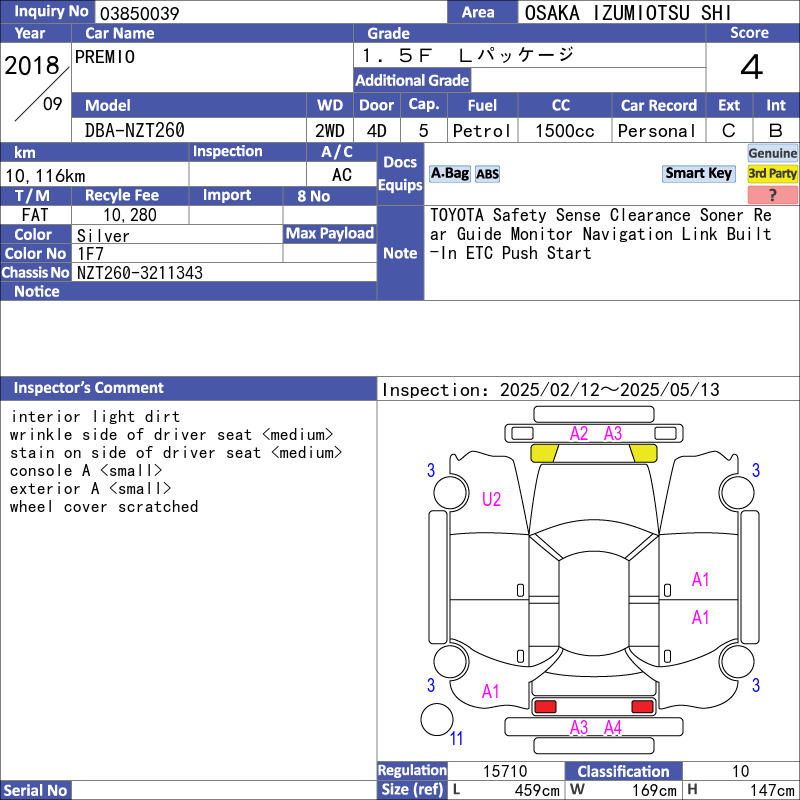Viewport: 800px width, 800px height.
Task: Click the right red taillight on diagram
Action: [x=642, y=707]
